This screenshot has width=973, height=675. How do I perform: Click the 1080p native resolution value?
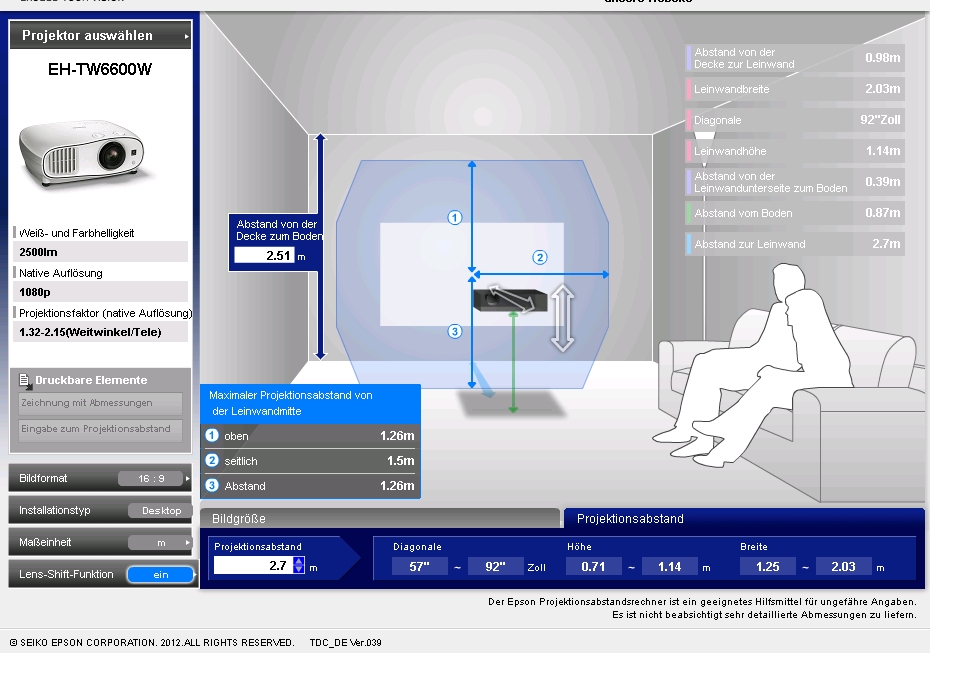click(100, 292)
